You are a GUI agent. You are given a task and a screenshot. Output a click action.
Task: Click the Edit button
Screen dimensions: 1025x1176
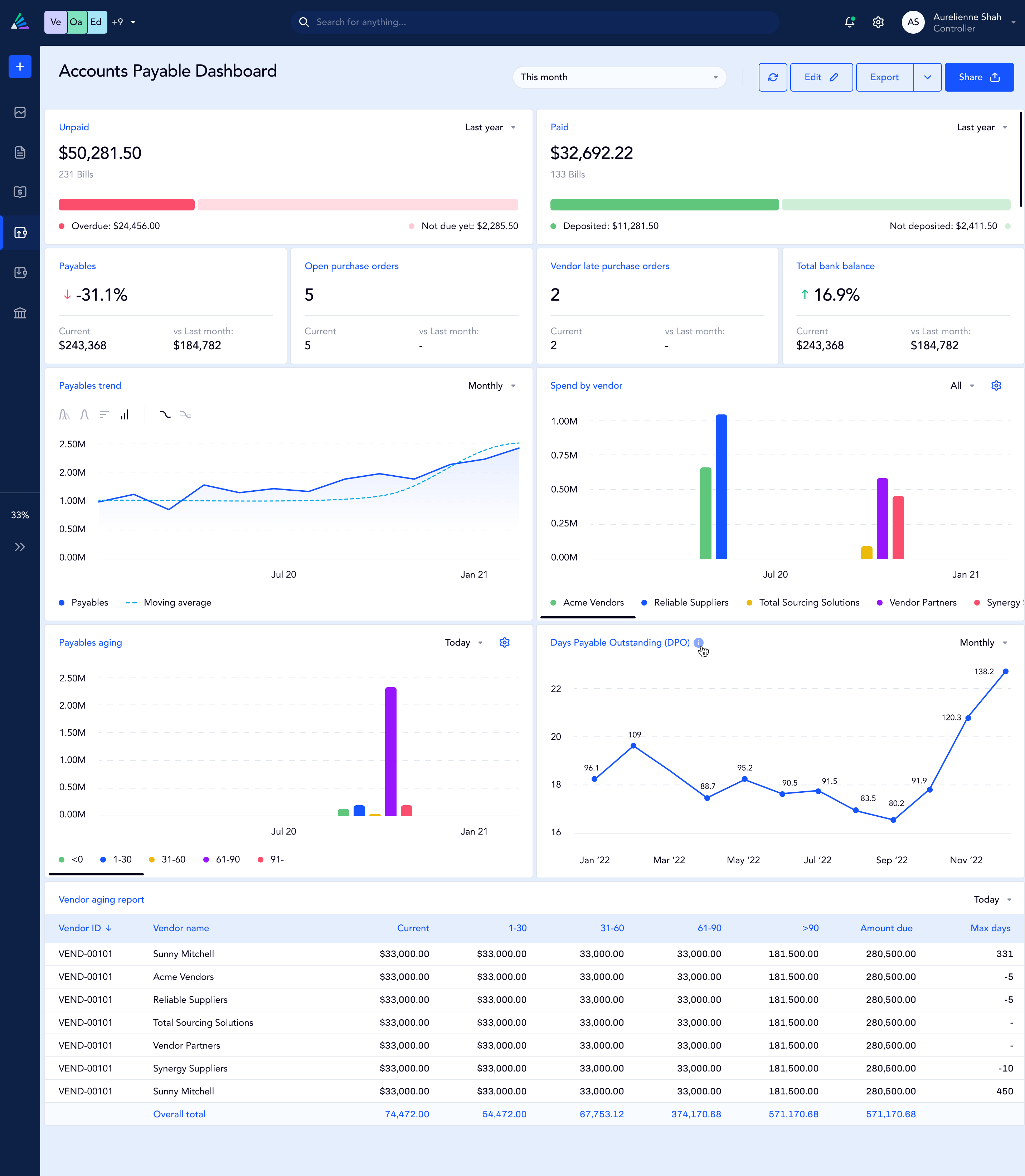coord(821,77)
